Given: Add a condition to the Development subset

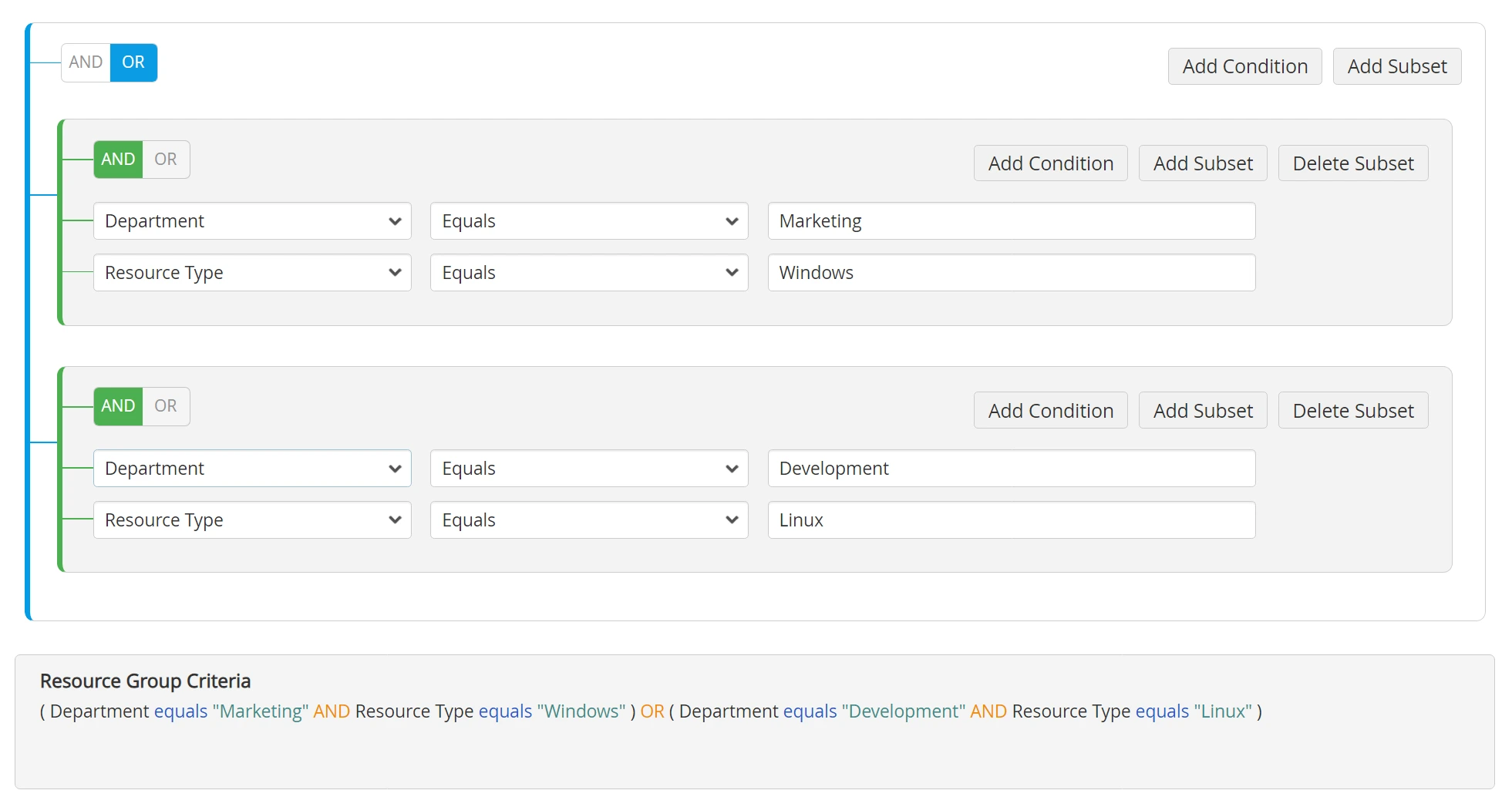Looking at the screenshot, I should [x=1050, y=411].
